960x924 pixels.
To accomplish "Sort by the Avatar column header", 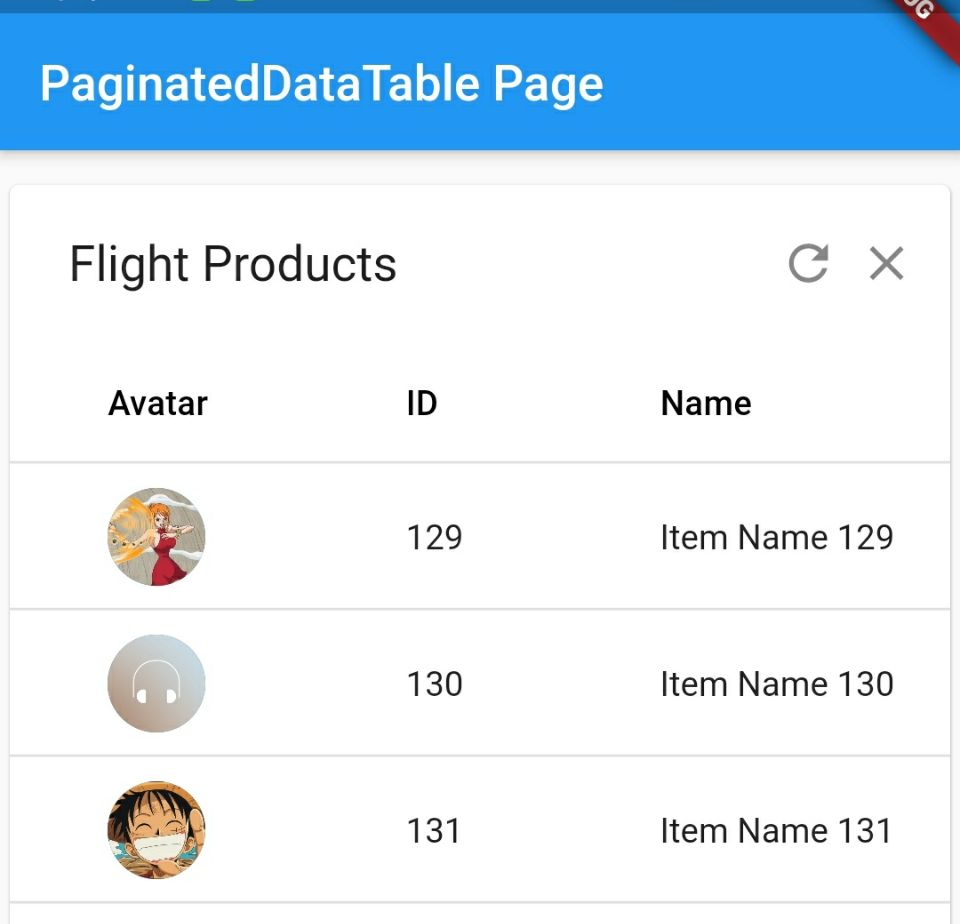I will click(158, 404).
